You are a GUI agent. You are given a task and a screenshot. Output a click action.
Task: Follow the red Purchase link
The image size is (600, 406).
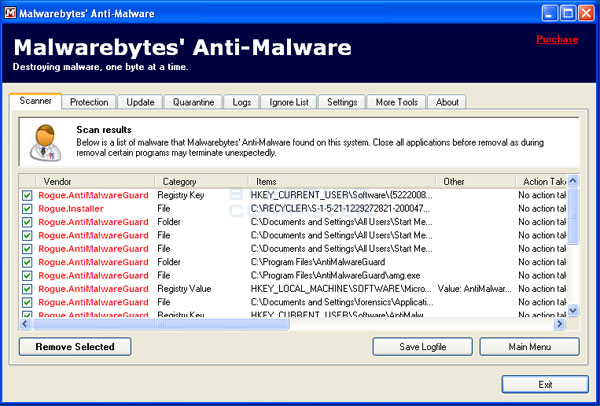pos(557,39)
